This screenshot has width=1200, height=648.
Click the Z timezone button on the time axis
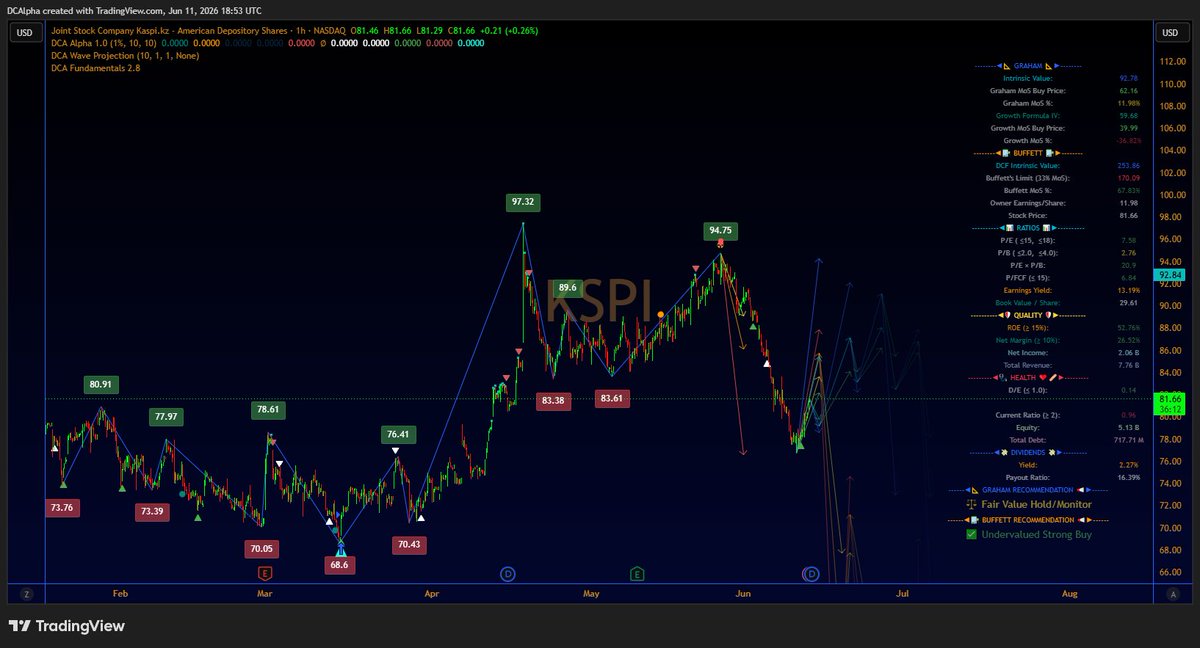point(26,594)
